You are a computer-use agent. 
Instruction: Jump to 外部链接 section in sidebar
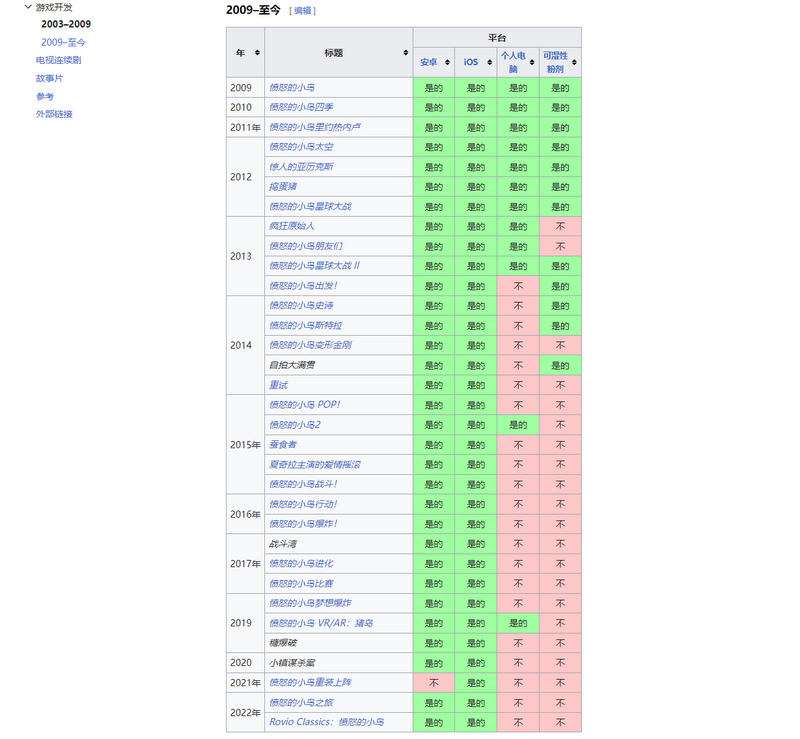click(54, 114)
